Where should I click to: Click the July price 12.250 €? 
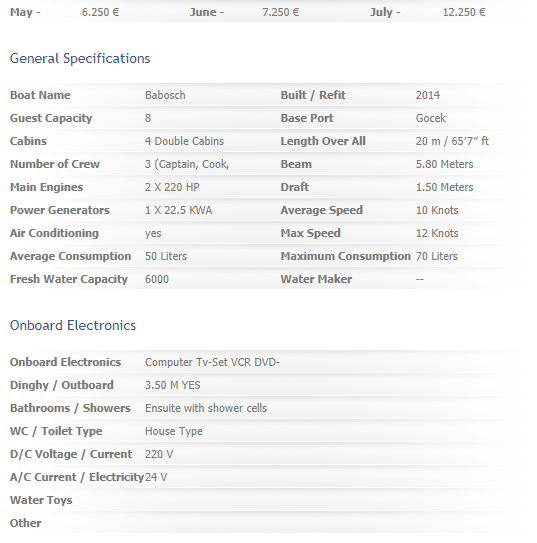coord(464,12)
